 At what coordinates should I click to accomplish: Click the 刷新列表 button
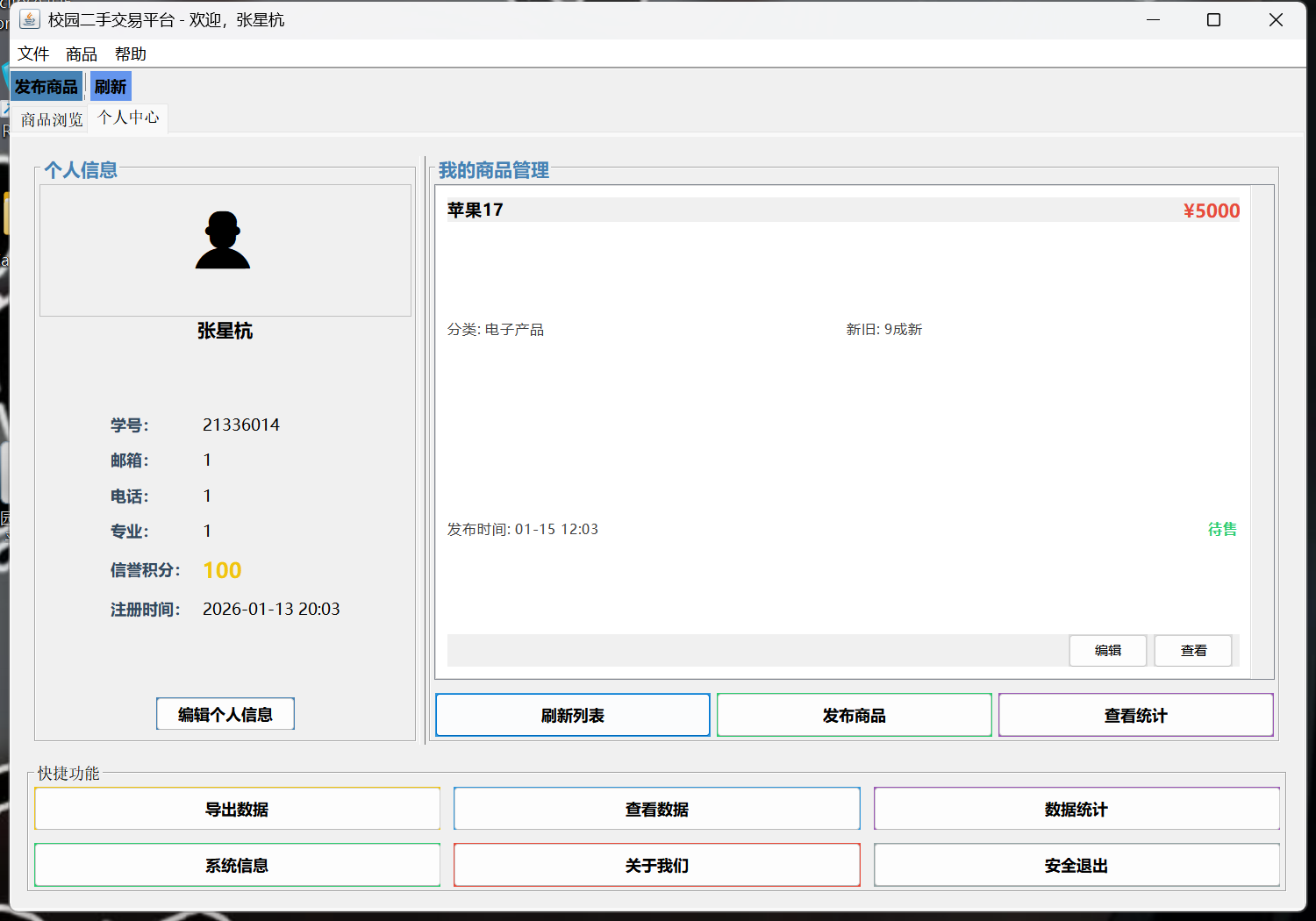point(573,715)
